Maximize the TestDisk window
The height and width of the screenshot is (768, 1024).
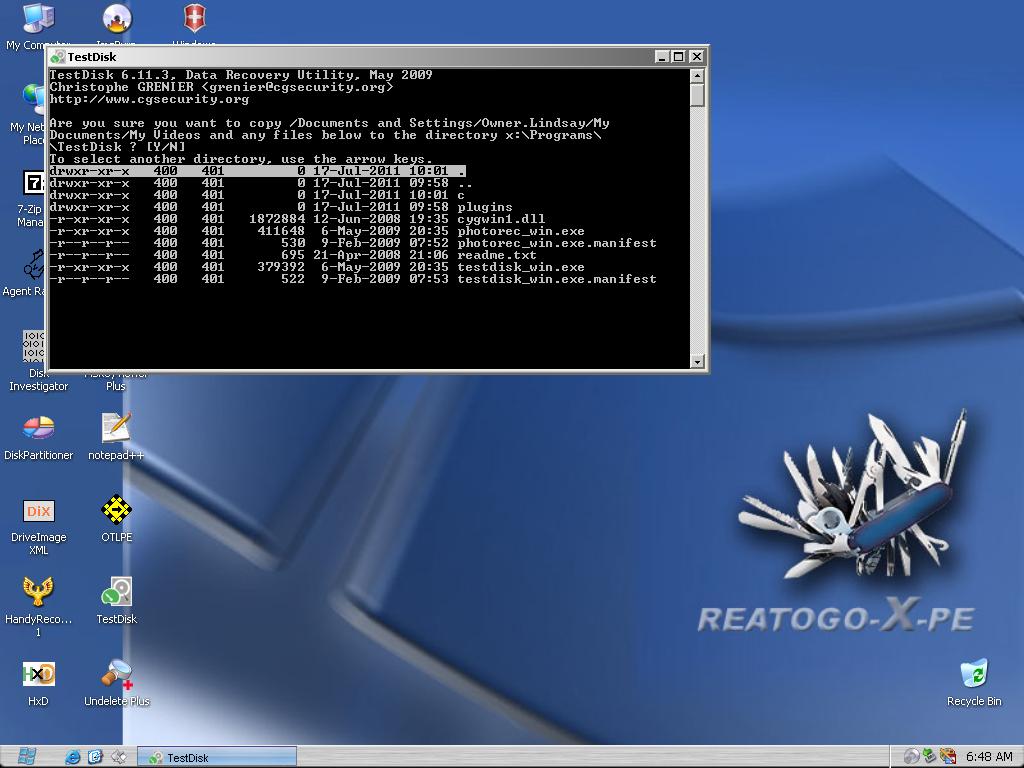click(x=679, y=57)
